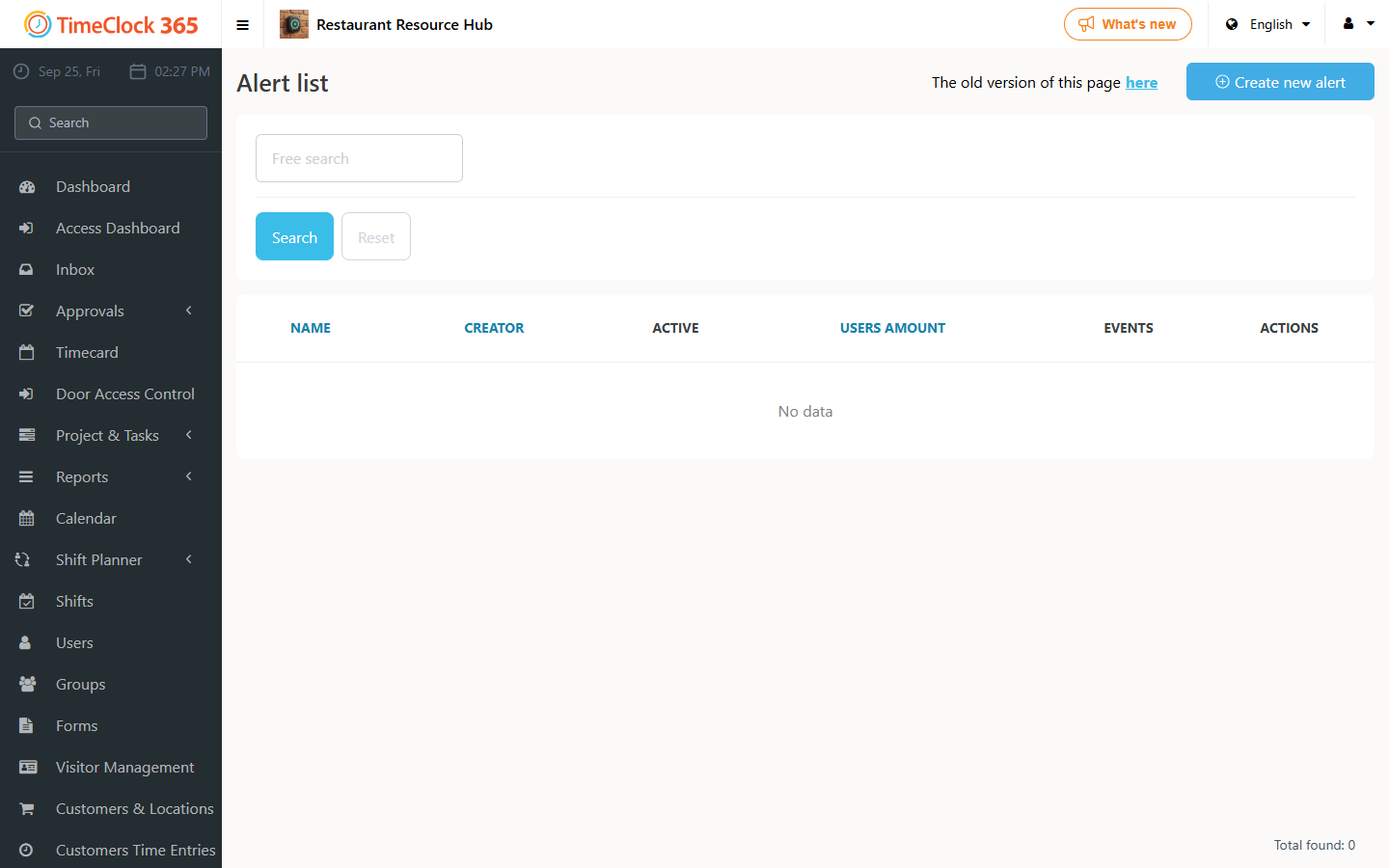
Task: Click the Reset button
Action: point(376,236)
